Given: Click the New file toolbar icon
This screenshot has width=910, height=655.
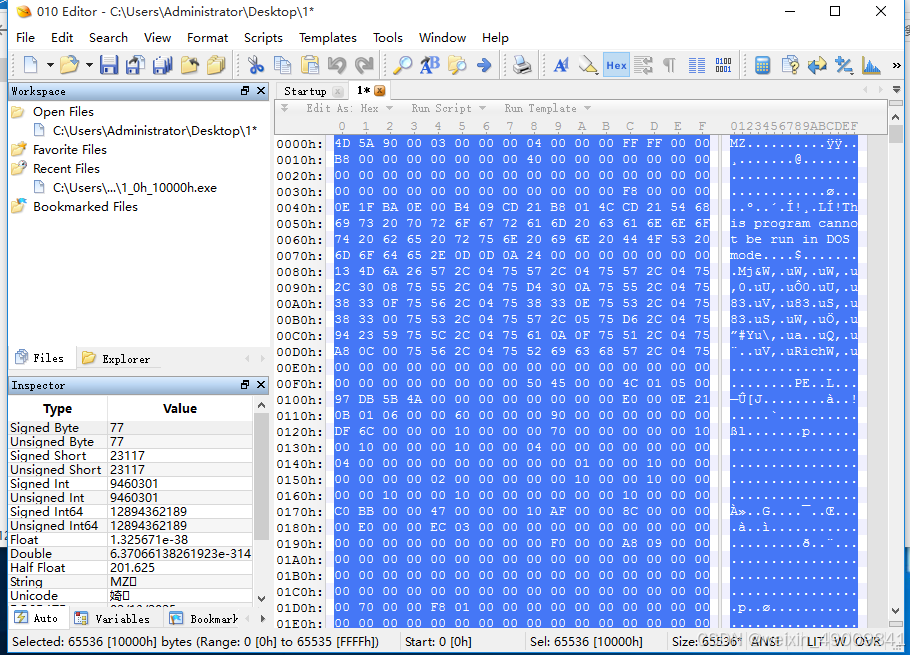Looking at the screenshot, I should pos(30,65).
